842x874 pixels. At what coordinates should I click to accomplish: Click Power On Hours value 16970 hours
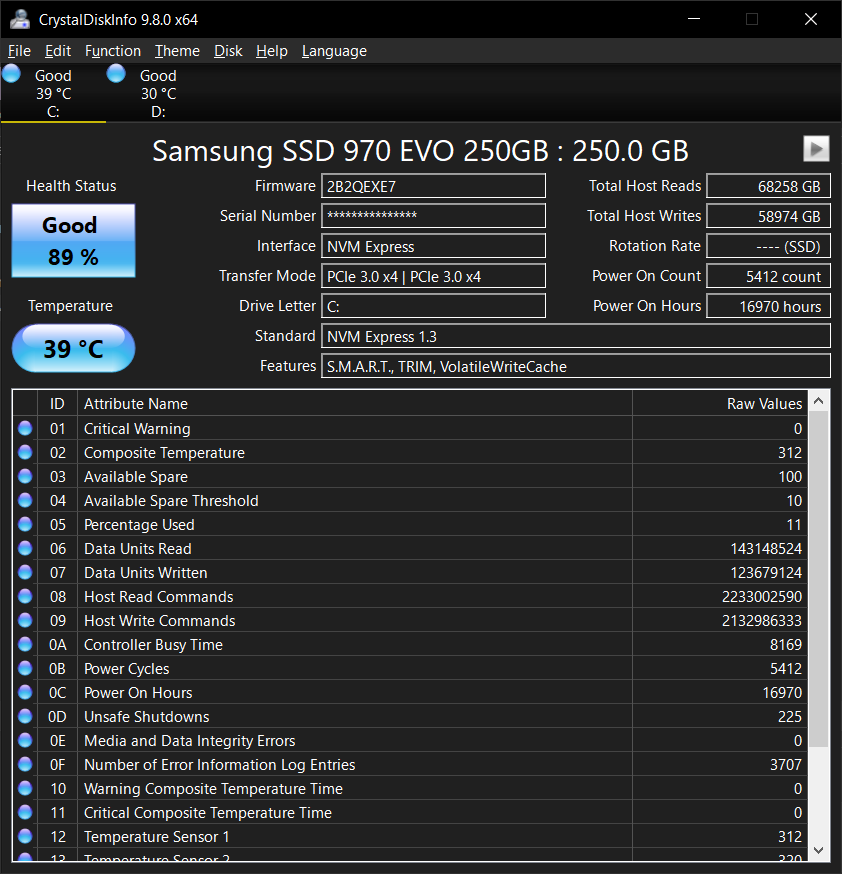click(768, 307)
